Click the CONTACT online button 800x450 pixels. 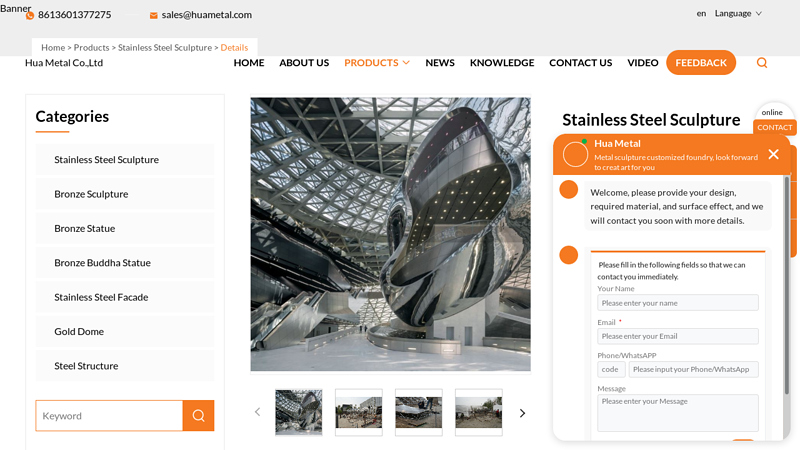point(774,128)
